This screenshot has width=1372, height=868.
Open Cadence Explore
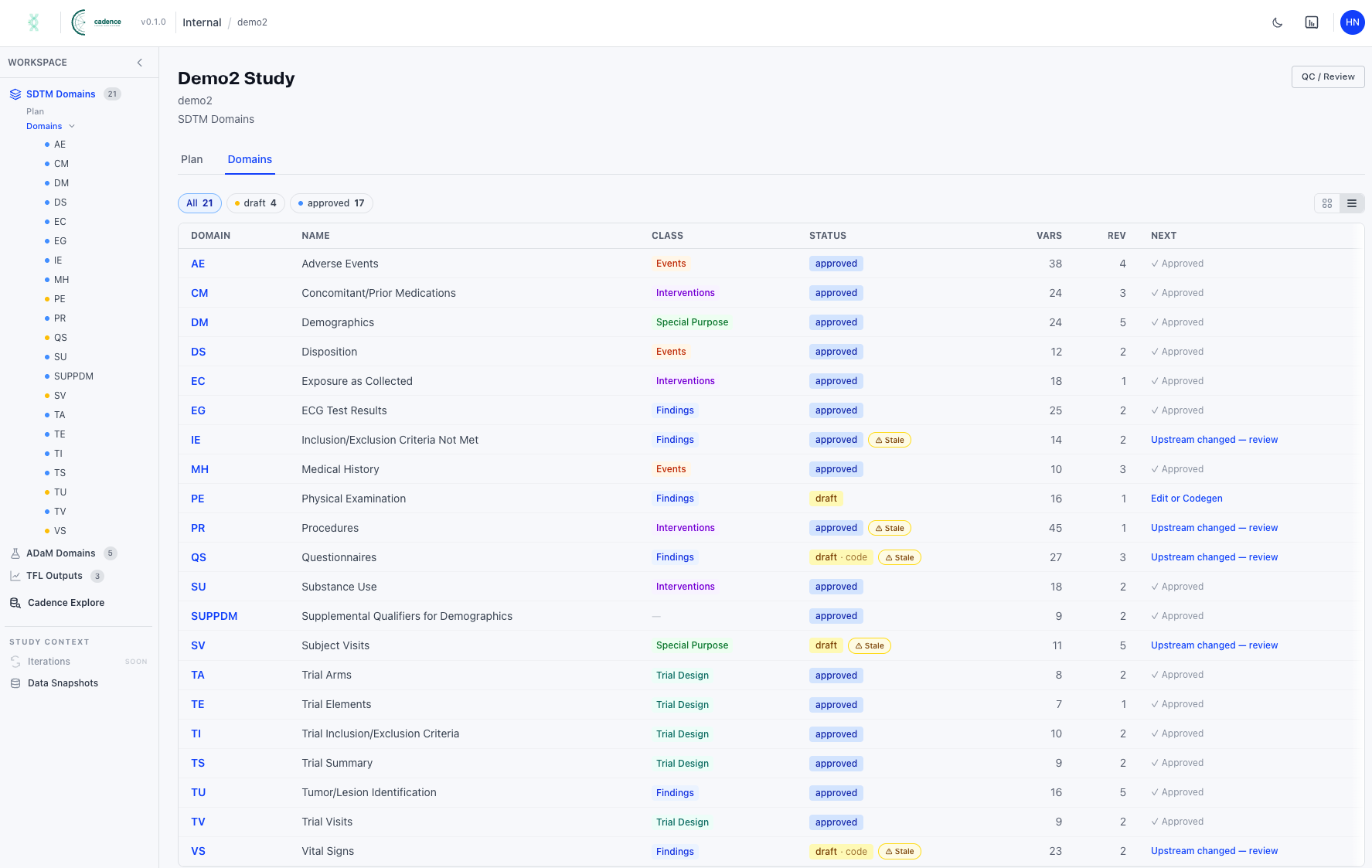[66, 603]
